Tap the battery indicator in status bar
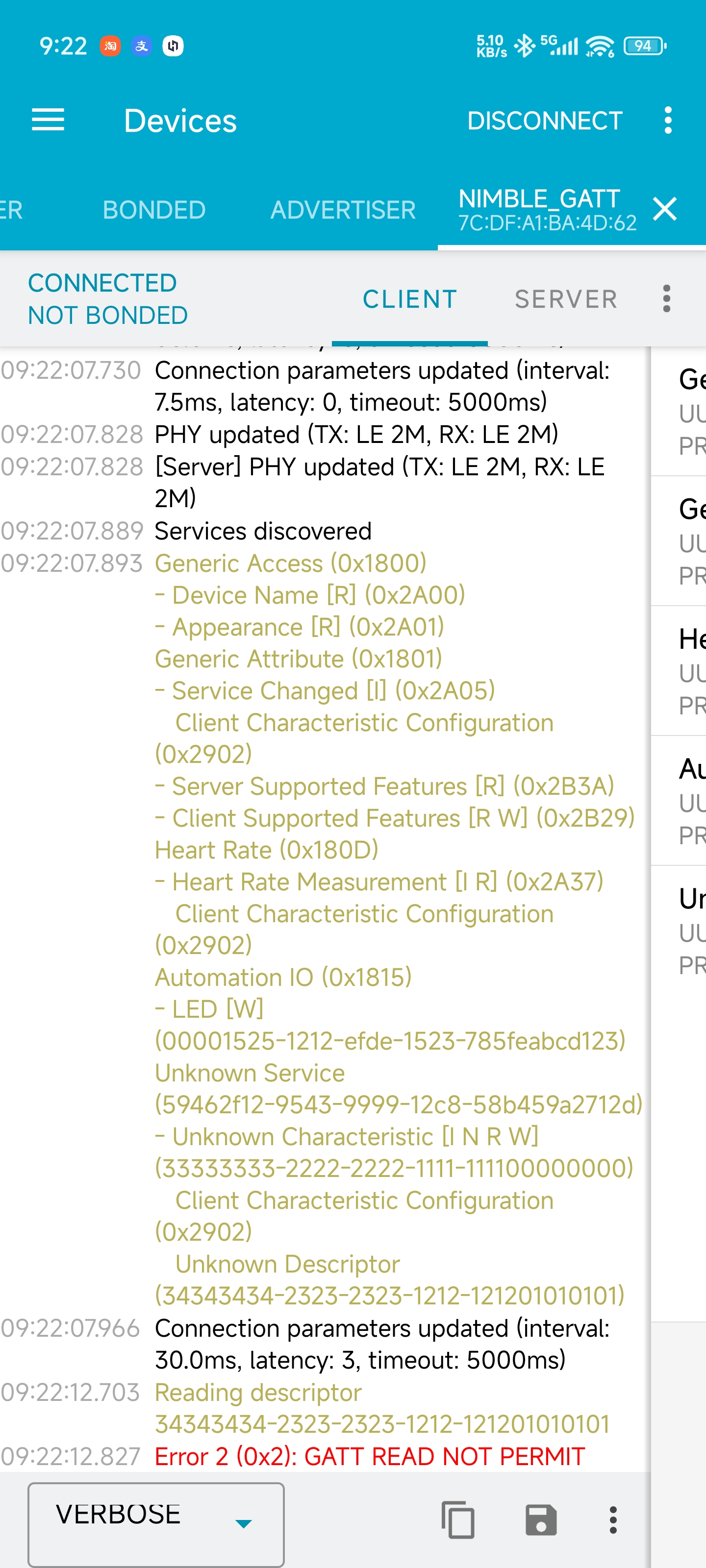Viewport: 706px width, 1568px height. pos(645,46)
